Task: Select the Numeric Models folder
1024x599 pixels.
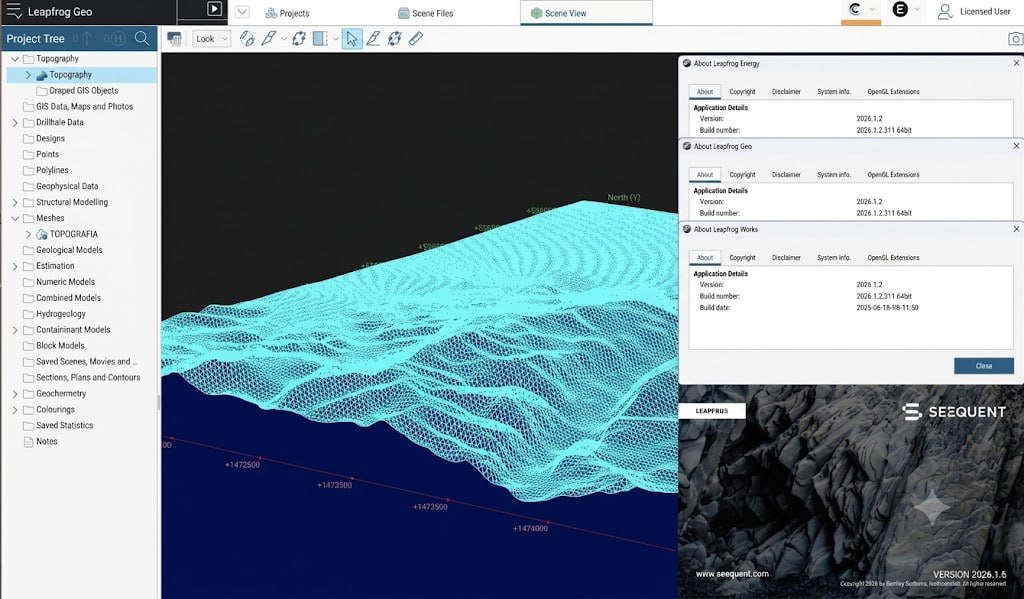Action: coord(59,282)
